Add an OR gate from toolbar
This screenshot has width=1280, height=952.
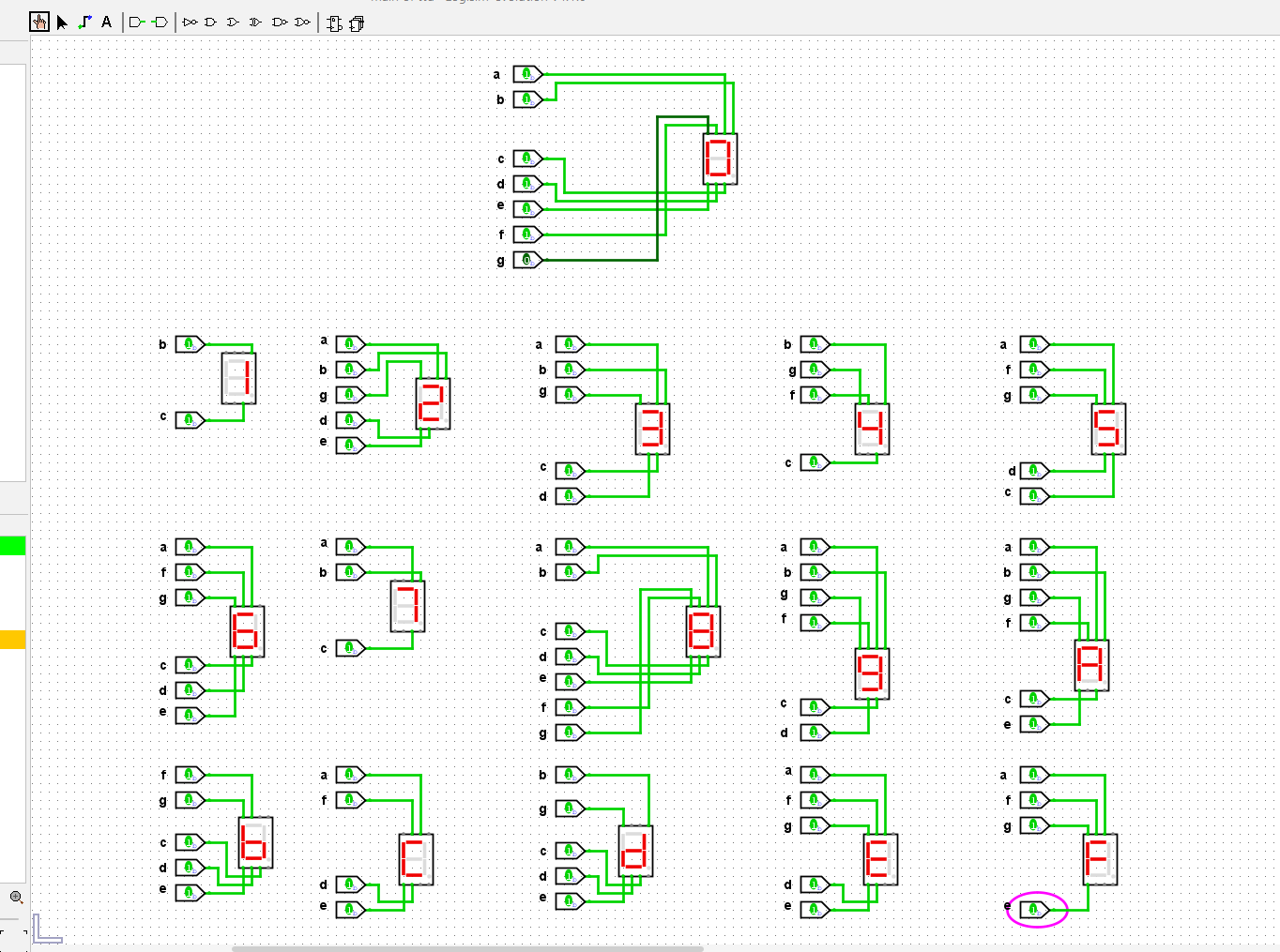pos(233,23)
